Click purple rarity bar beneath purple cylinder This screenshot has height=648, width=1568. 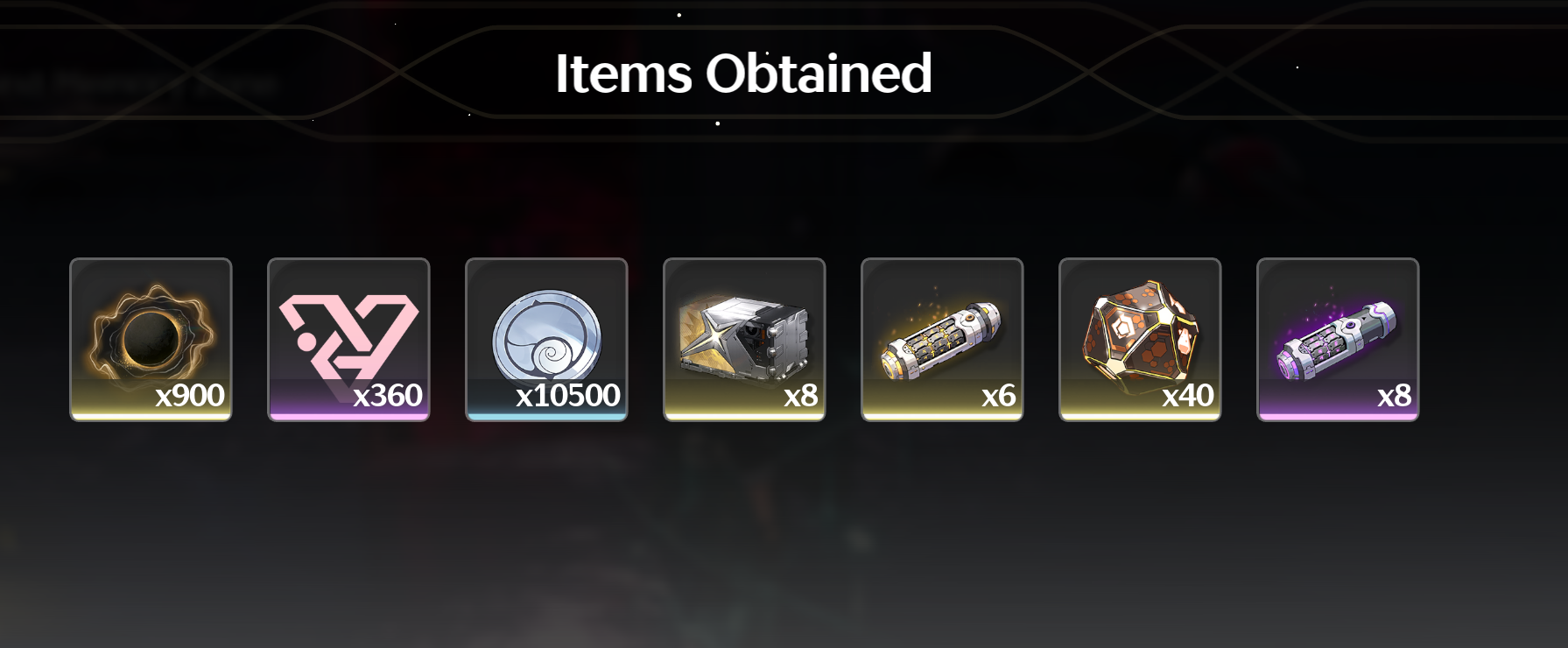[x=1338, y=417]
